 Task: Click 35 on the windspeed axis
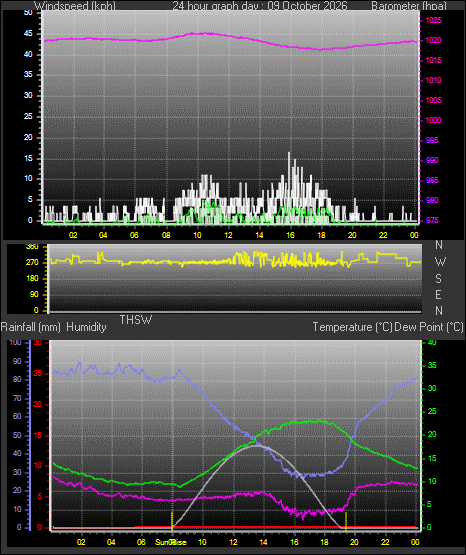28,75
